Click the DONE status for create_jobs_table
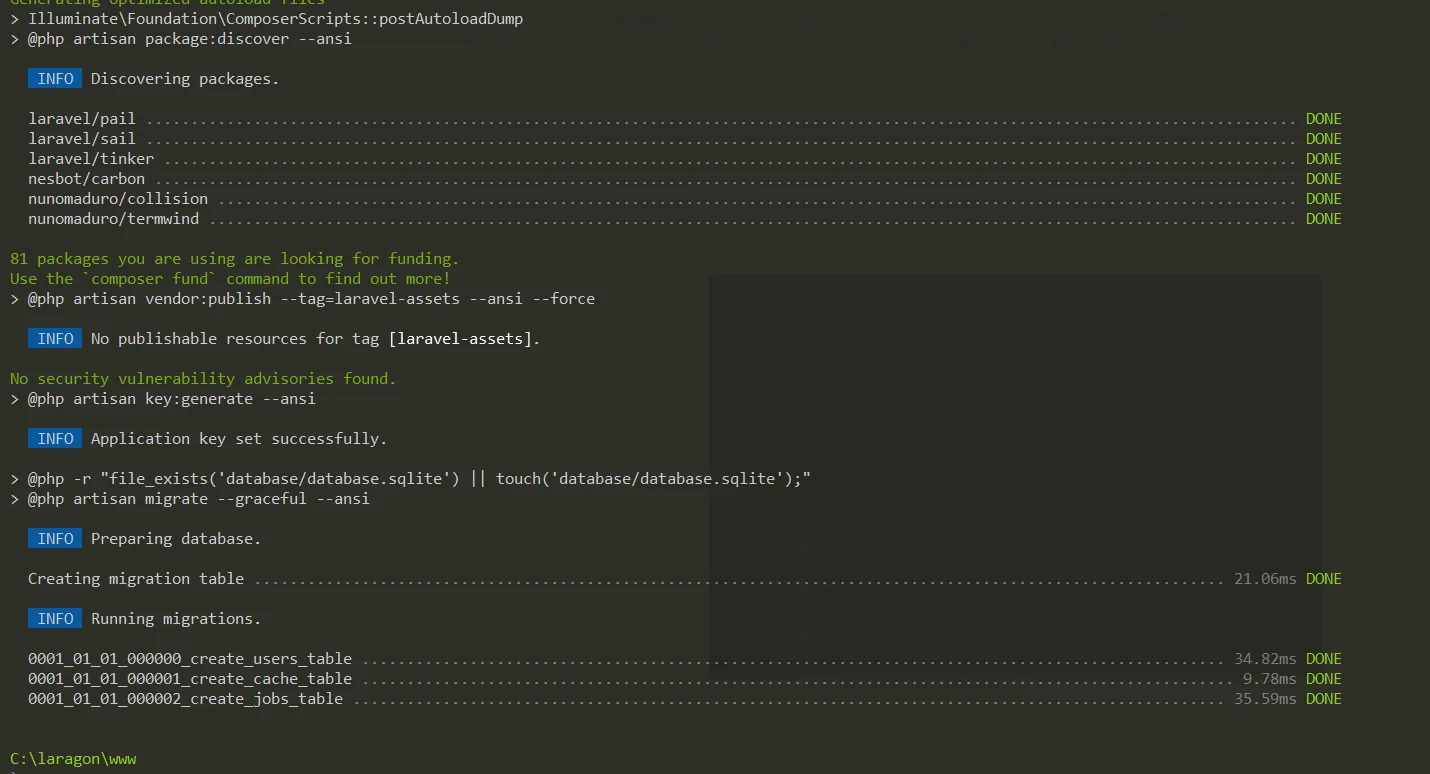The width and height of the screenshot is (1430, 774). [1324, 699]
